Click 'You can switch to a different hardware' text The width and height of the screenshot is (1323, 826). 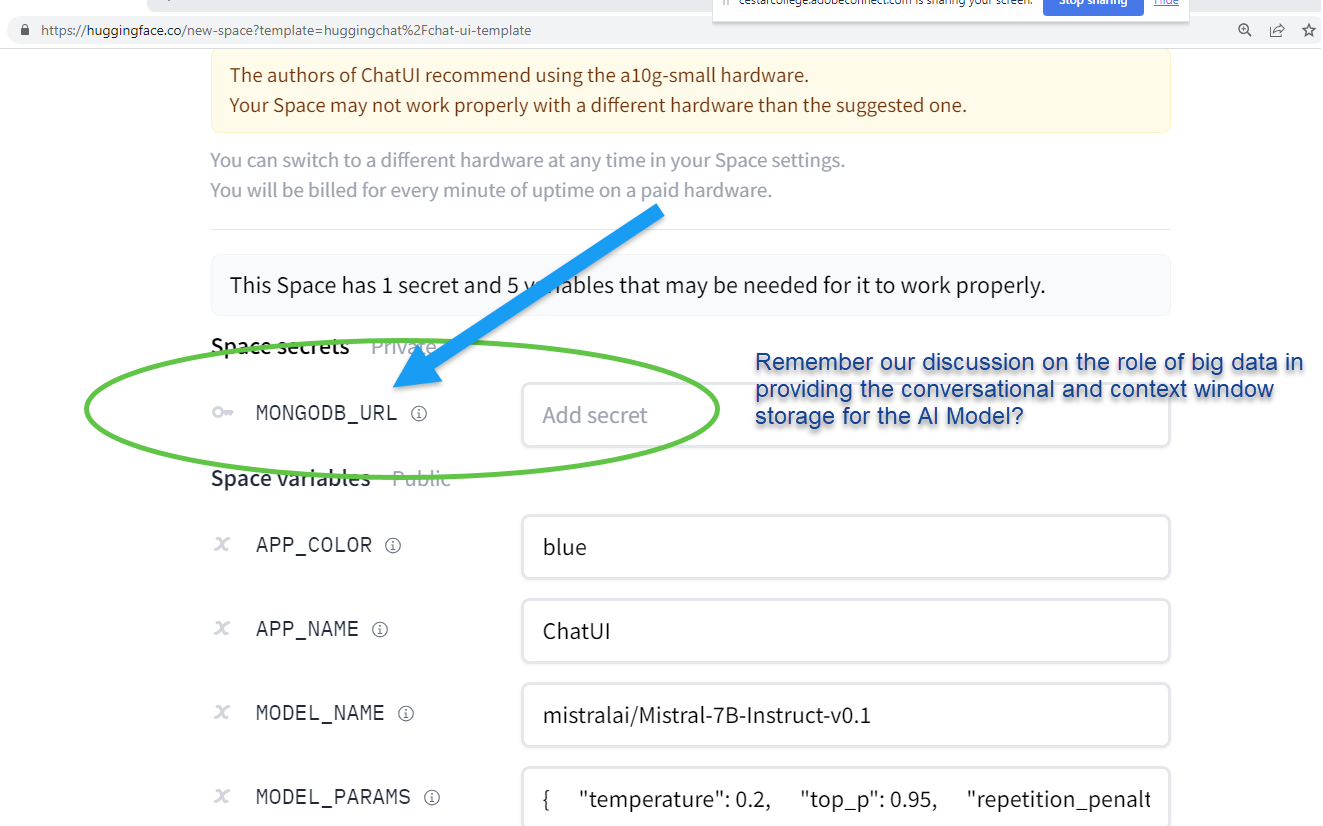coord(528,160)
